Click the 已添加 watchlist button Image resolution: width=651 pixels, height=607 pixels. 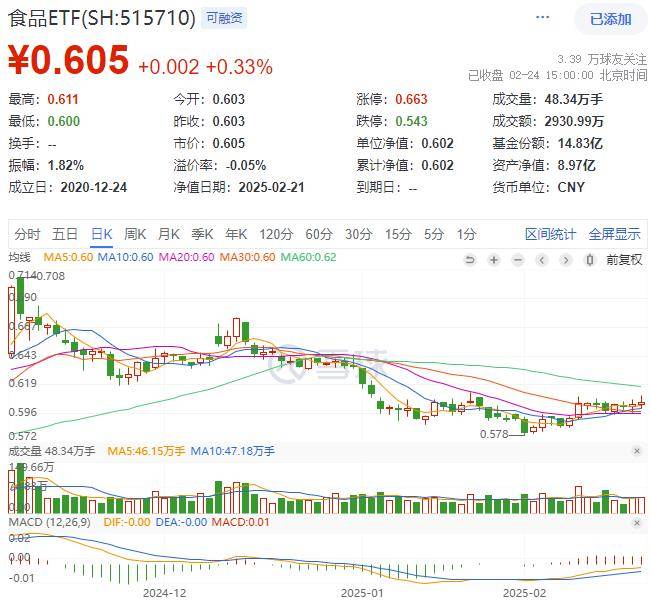click(x=610, y=19)
